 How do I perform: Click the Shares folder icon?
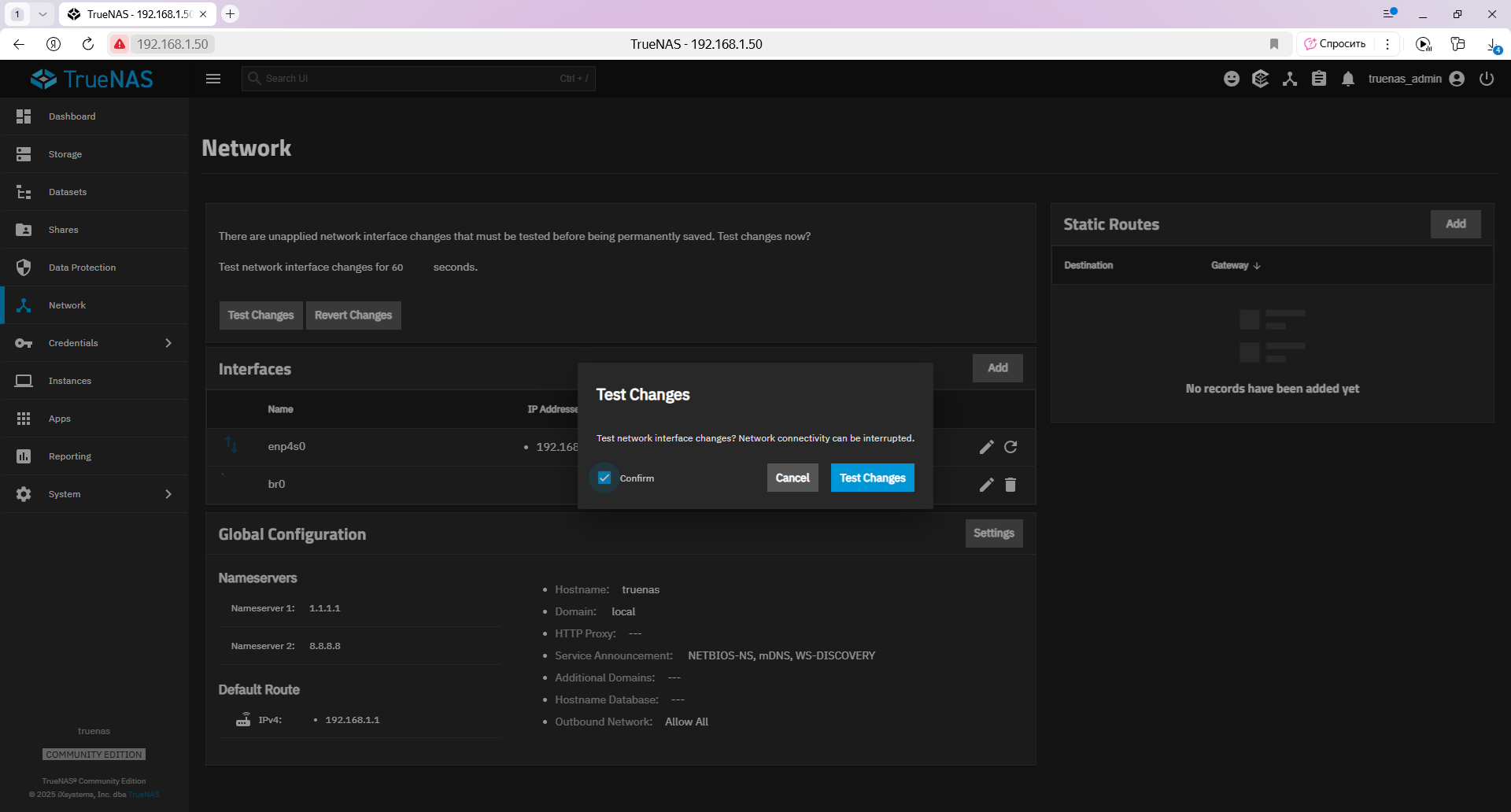coord(24,230)
